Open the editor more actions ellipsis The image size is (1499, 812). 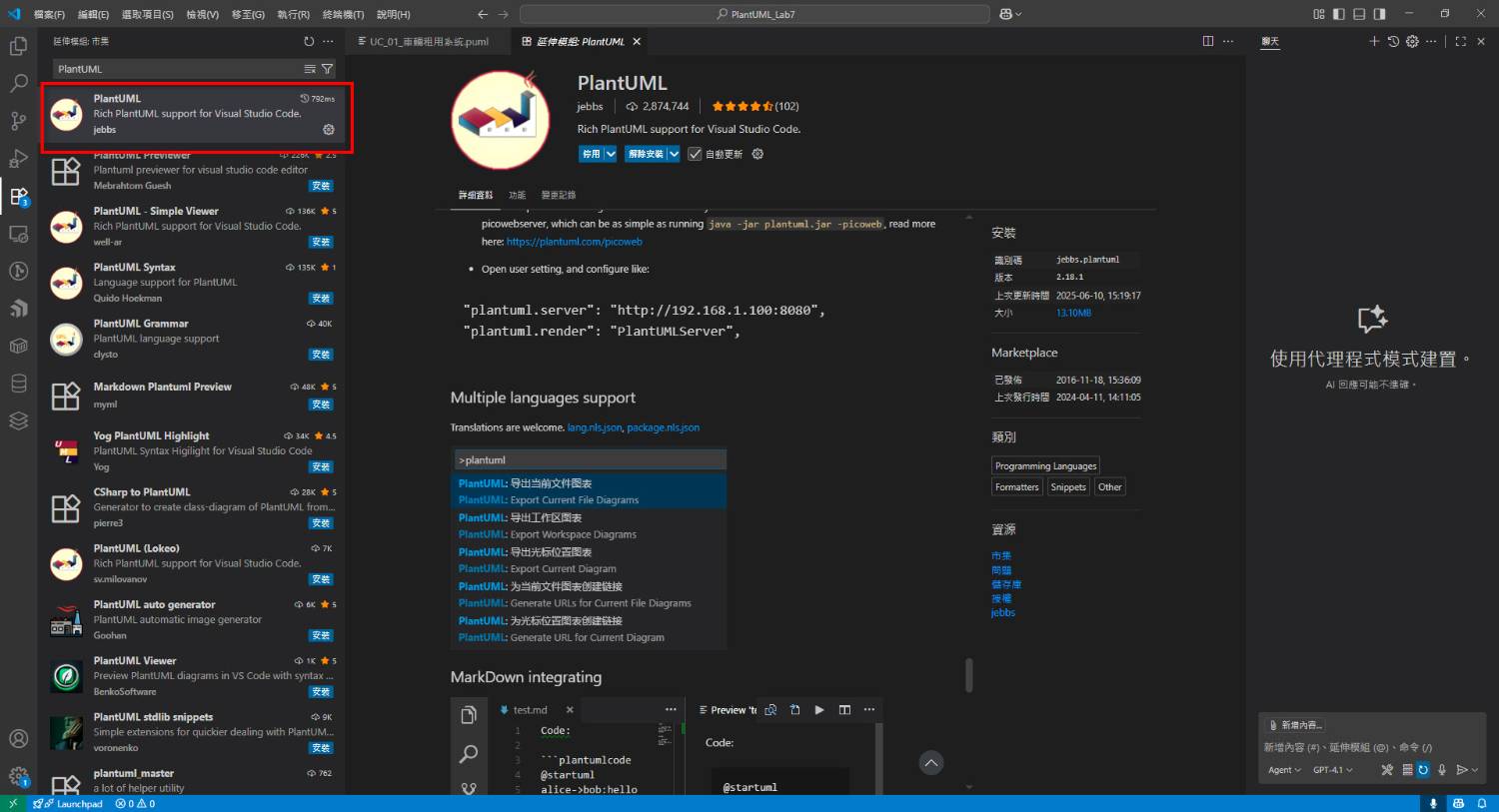pos(1228,41)
